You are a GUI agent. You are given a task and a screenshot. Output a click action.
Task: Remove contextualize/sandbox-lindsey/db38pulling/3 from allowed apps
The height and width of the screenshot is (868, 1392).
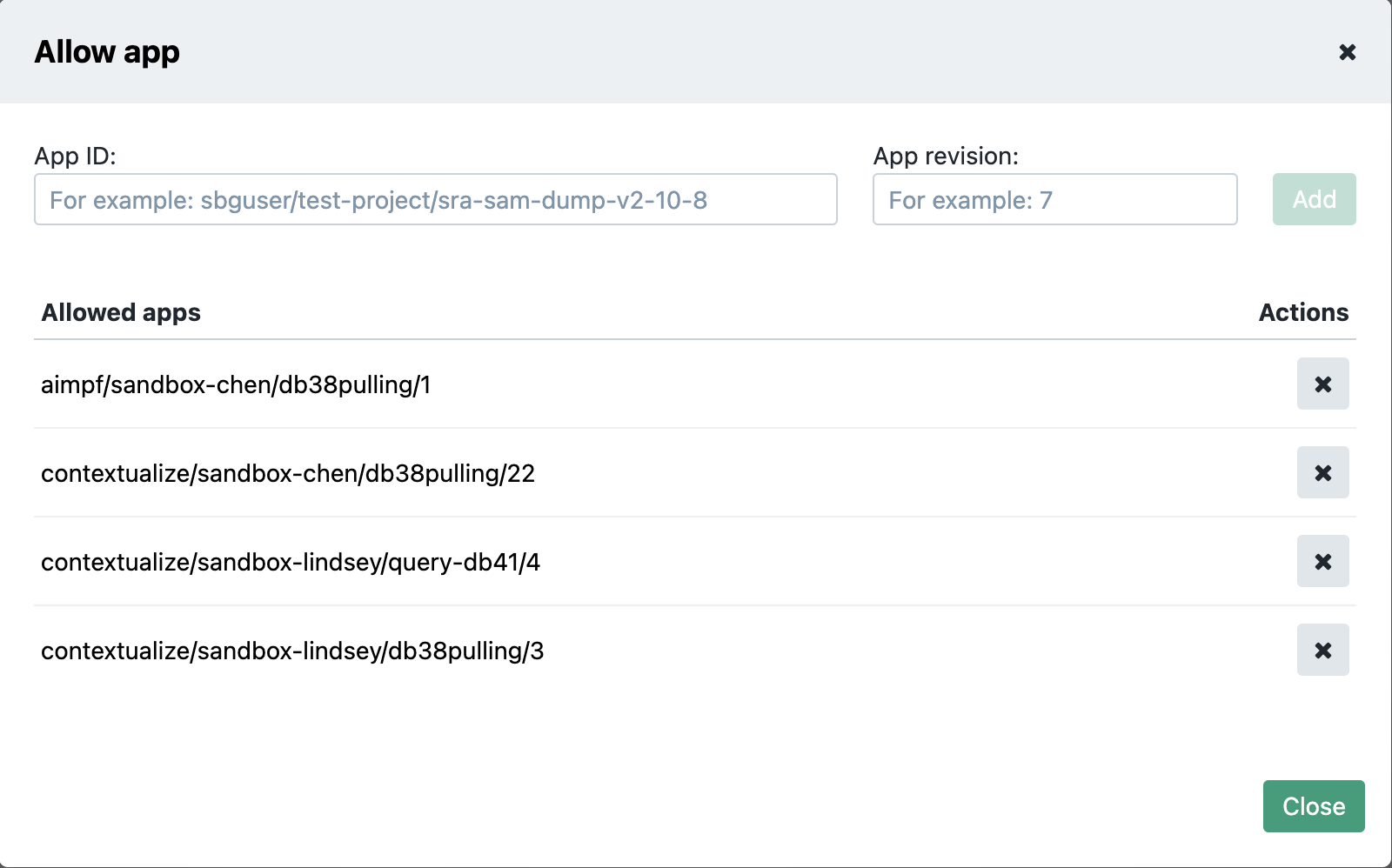(1322, 650)
